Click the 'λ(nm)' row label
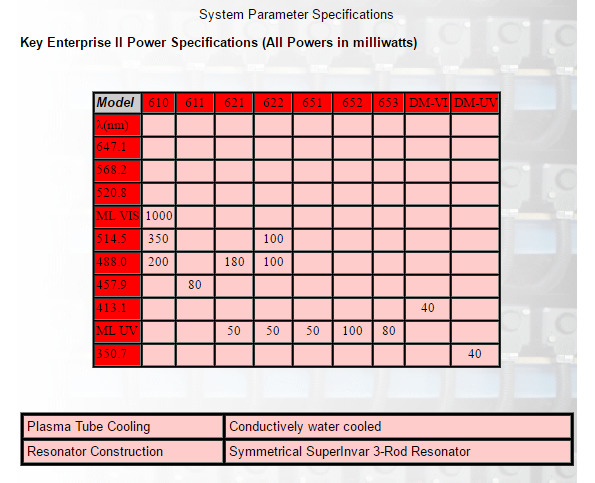The height and width of the screenshot is (483, 595). click(117, 125)
